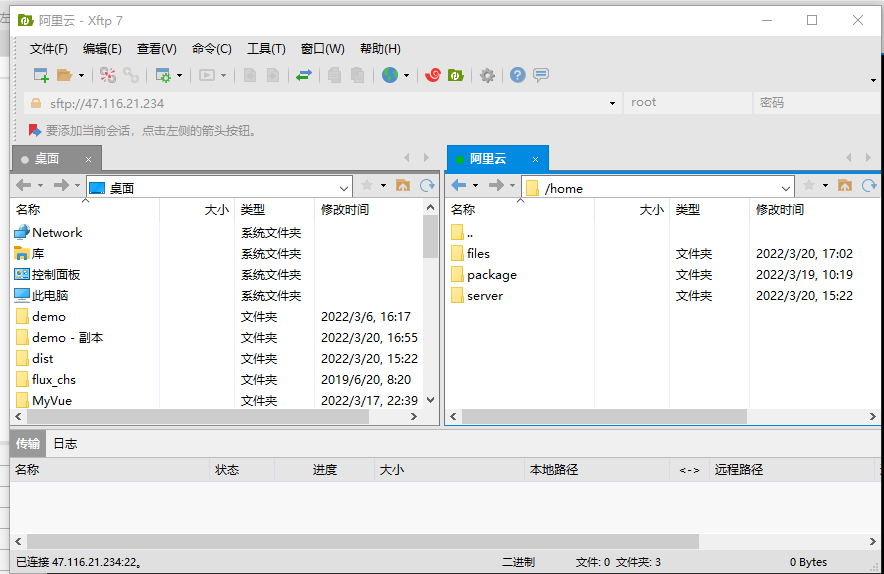884x574 pixels.
Task: Open Help with the question mark icon
Action: 518,75
